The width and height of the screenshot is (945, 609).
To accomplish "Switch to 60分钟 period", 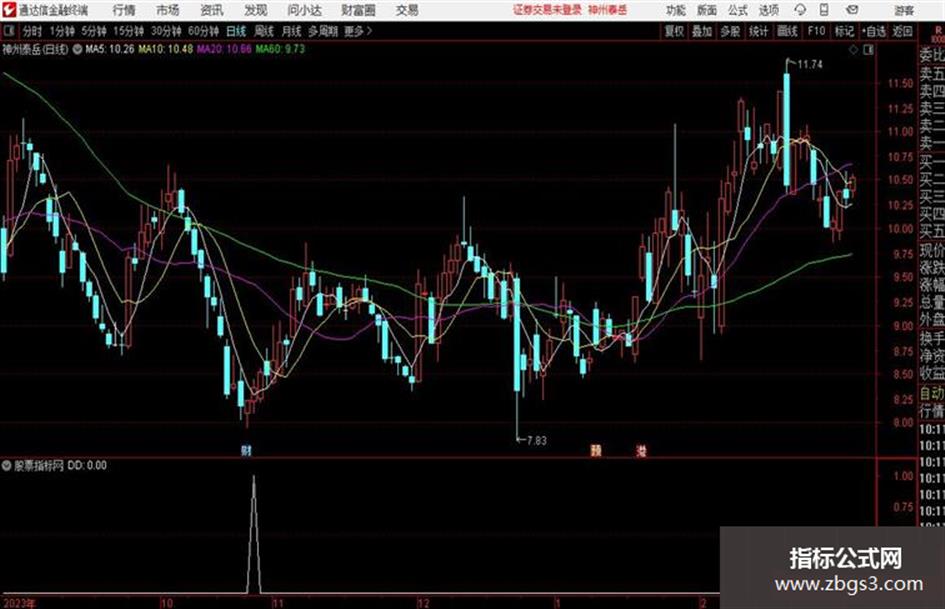I will 204,31.
